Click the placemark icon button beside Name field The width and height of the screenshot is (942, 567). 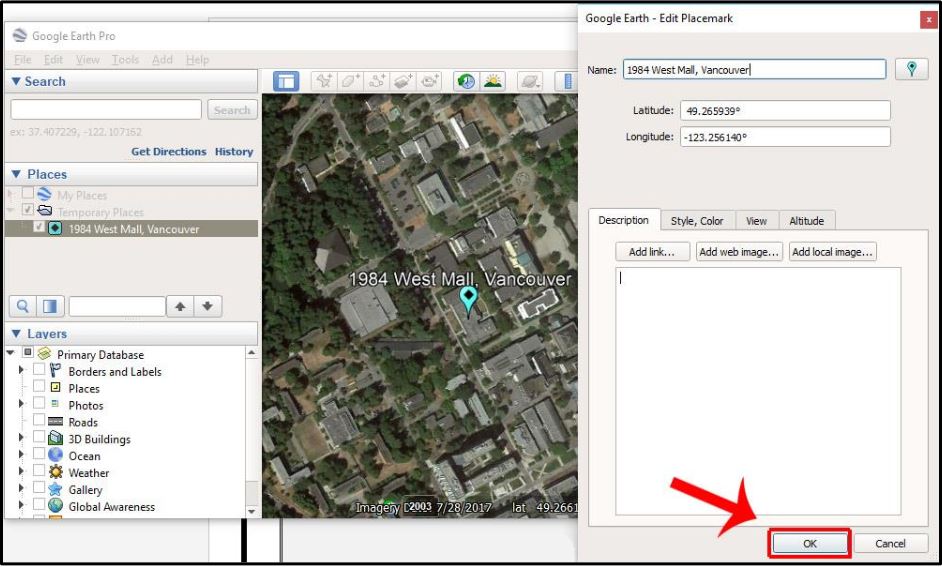(911, 69)
